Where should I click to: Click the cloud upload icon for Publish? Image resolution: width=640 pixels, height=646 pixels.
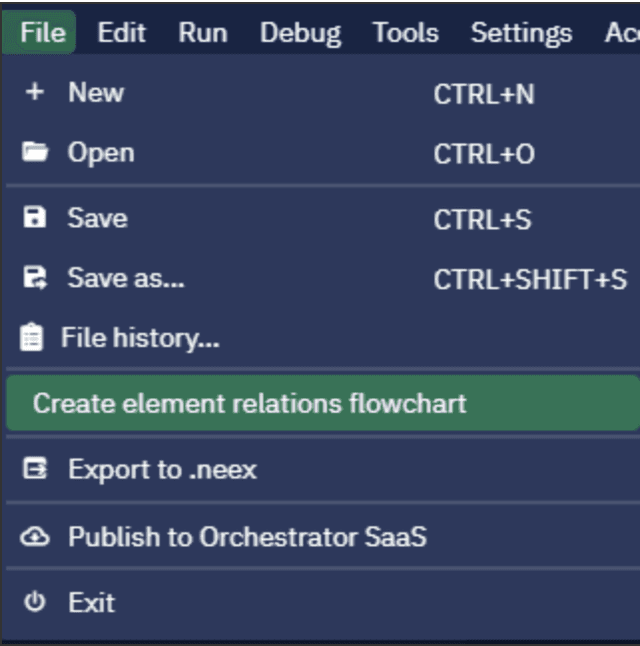coord(35,536)
